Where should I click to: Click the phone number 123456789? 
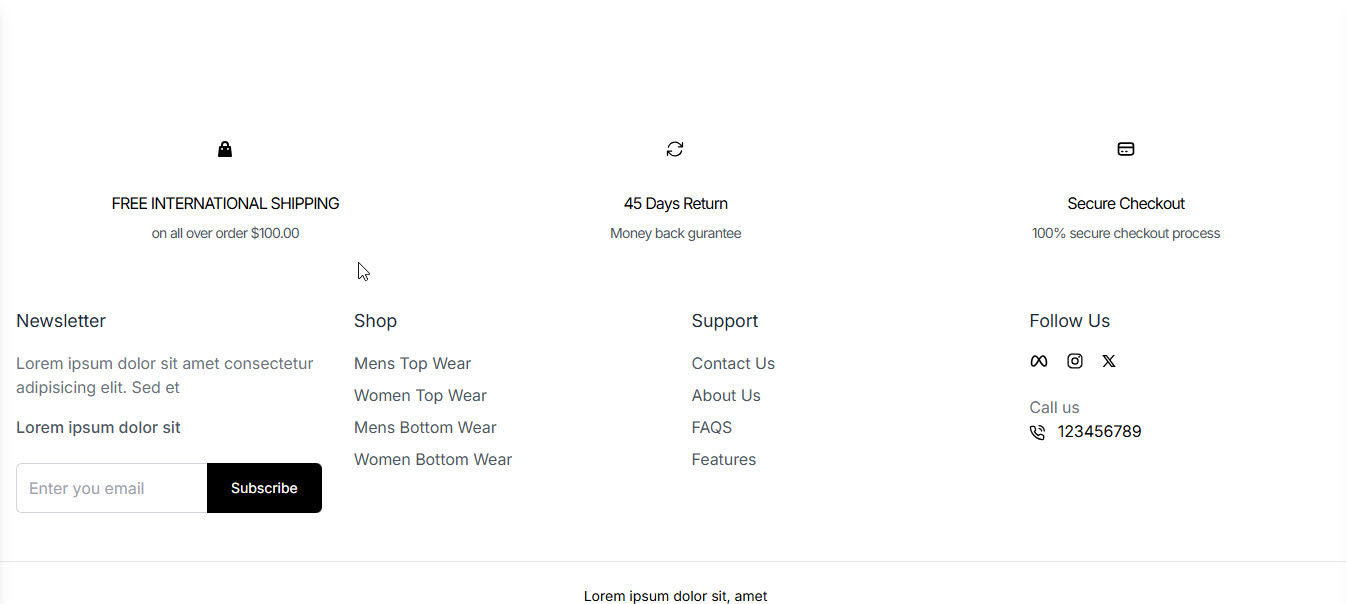coord(1099,432)
